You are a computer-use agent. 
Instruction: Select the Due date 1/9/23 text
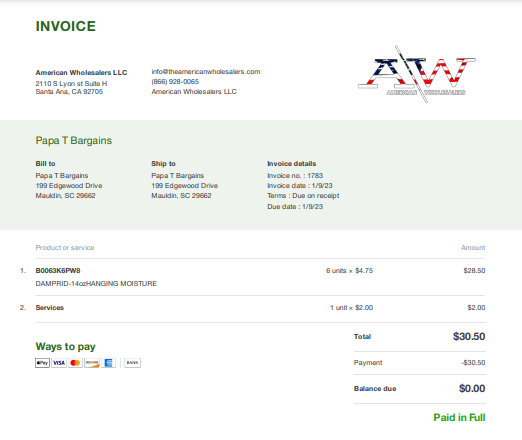click(295, 207)
